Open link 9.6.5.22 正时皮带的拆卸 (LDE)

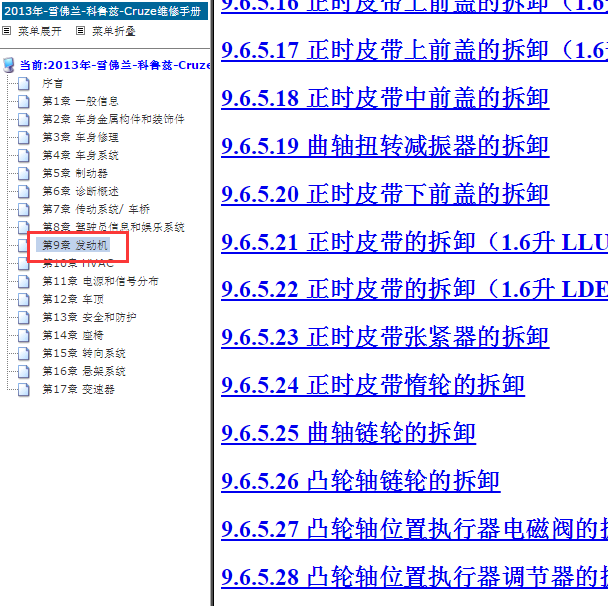point(414,289)
